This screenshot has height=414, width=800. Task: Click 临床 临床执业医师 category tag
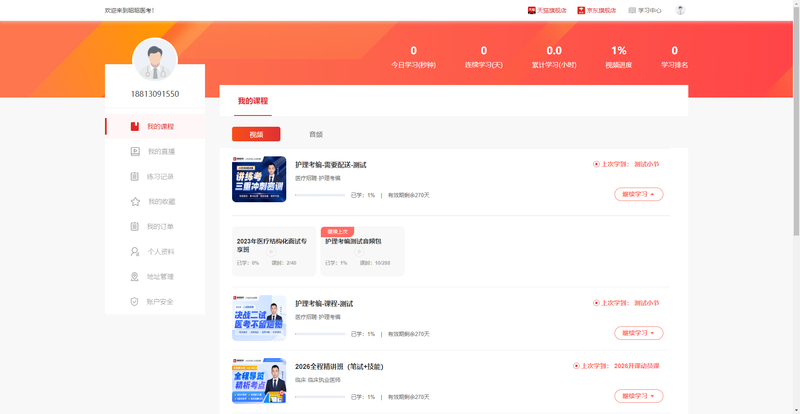click(x=317, y=380)
